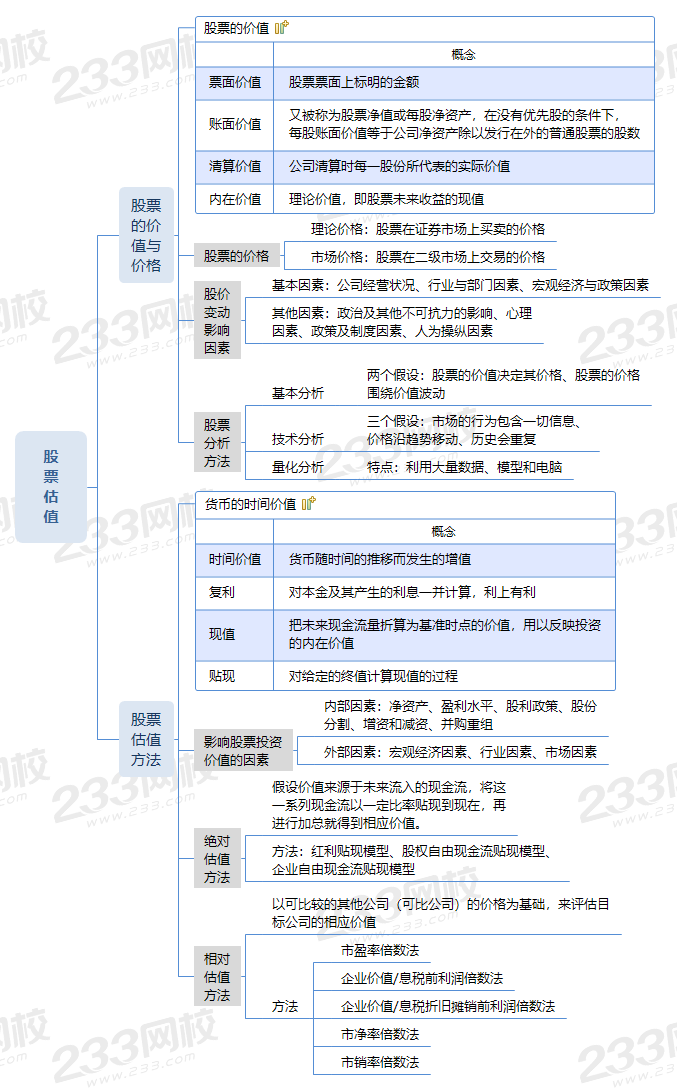Click the 账面价值 definition cell about 股票净值
Screen dimensions: 677x1090
coord(464,124)
